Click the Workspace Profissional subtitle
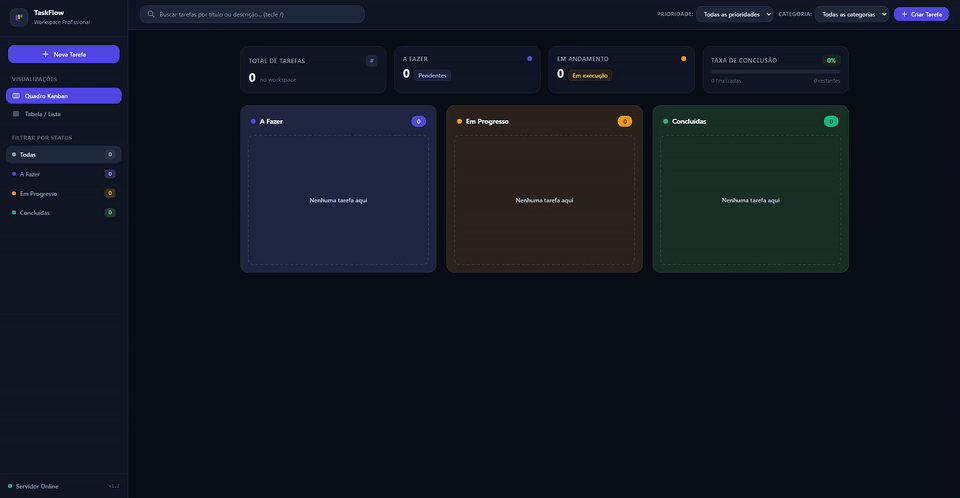 (62, 22)
